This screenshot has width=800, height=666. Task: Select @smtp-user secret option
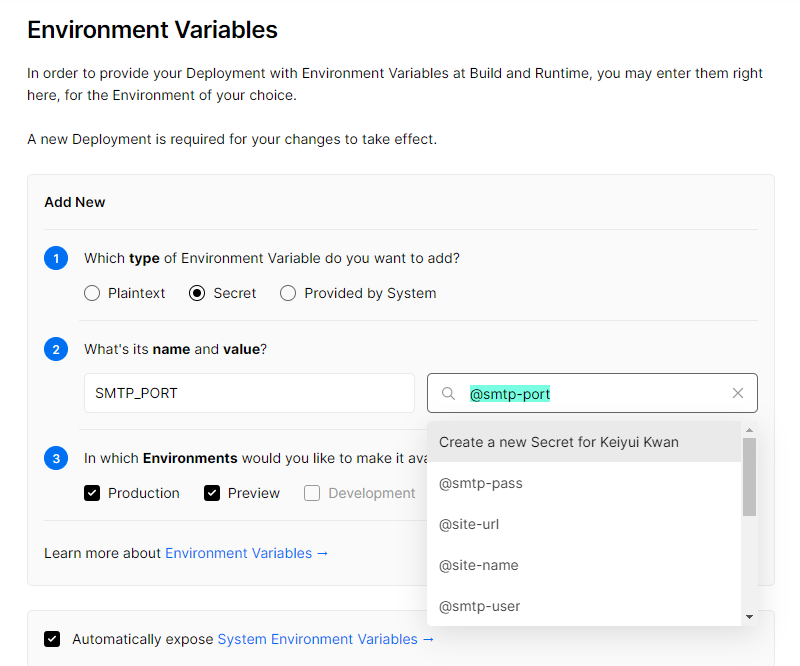click(584, 606)
